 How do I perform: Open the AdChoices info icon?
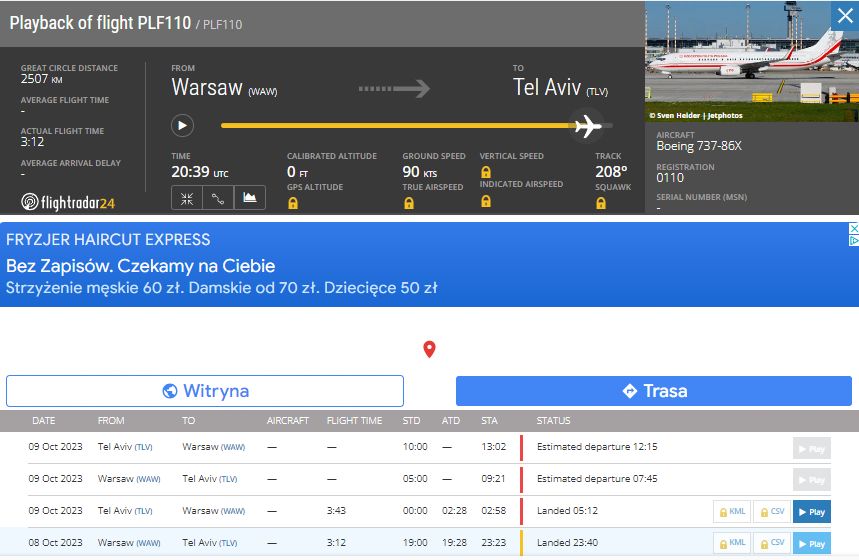coord(854,240)
